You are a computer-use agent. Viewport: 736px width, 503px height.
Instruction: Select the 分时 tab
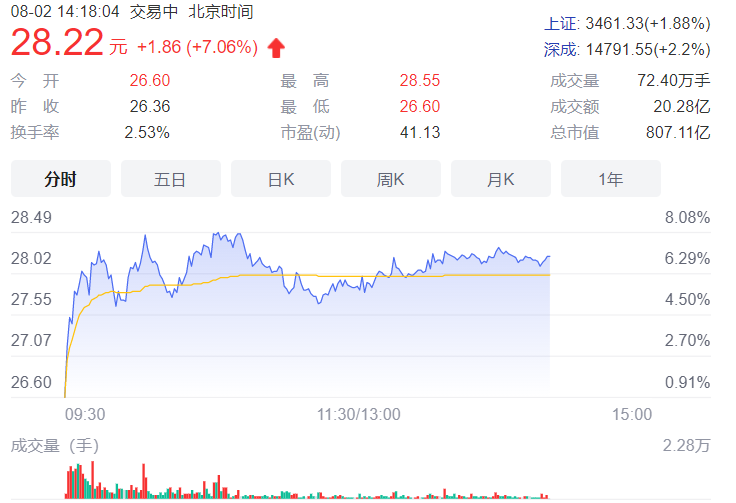tap(61, 179)
